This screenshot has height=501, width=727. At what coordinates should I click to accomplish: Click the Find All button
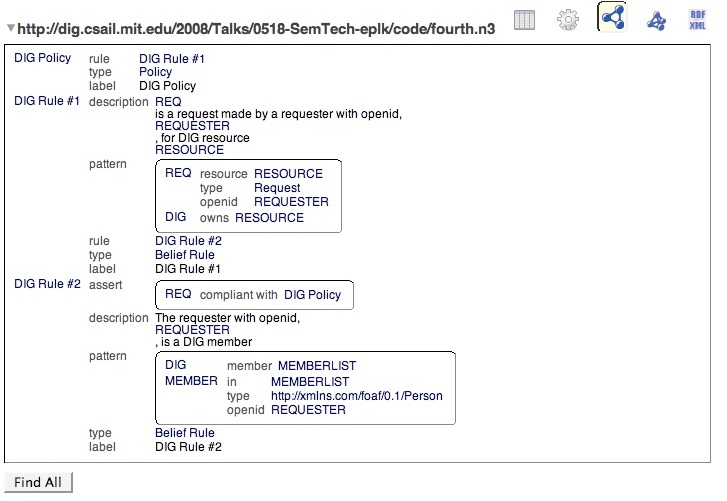(38, 482)
